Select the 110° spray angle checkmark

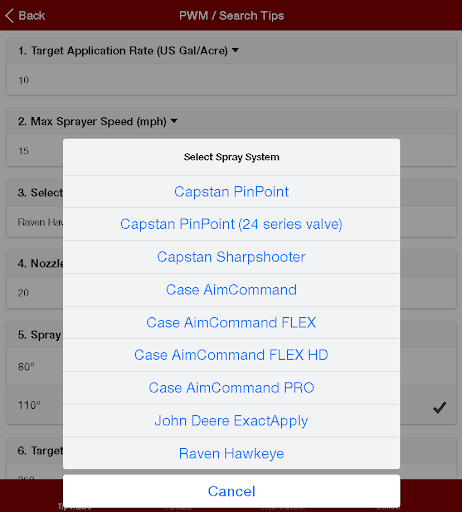[x=439, y=407]
